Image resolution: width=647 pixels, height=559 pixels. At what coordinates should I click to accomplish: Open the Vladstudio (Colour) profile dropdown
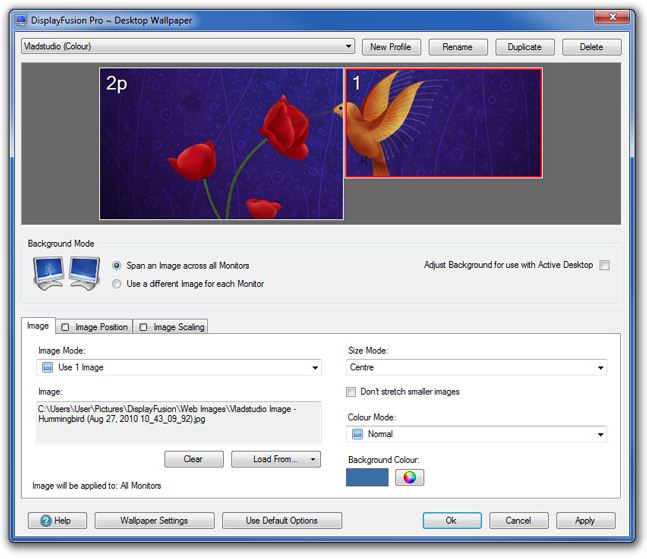tap(188, 46)
